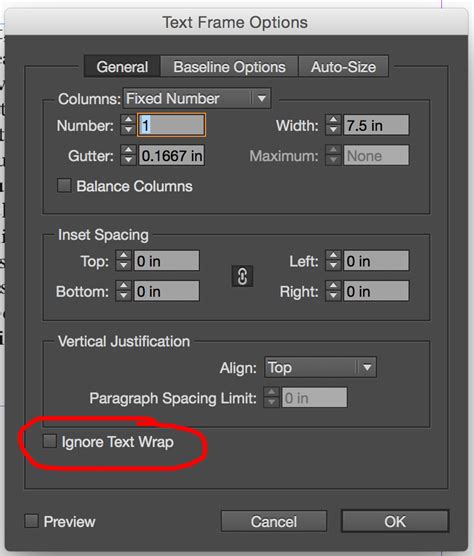
Task: Increase Top inset spacing stepper
Action: [123, 256]
